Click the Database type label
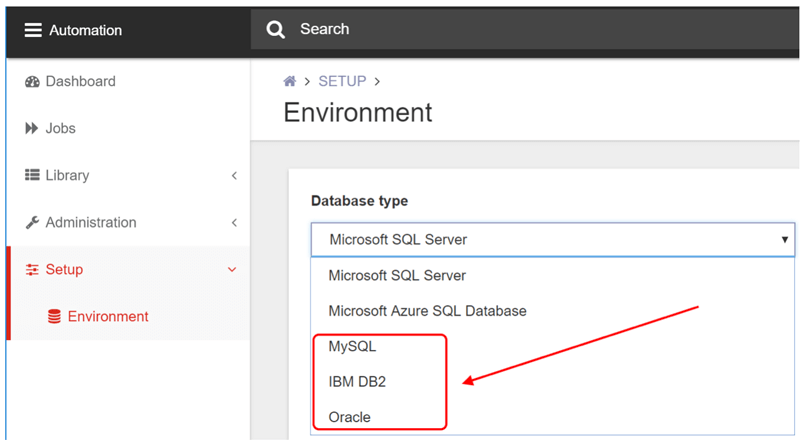This screenshot has width=800, height=441. tap(360, 201)
